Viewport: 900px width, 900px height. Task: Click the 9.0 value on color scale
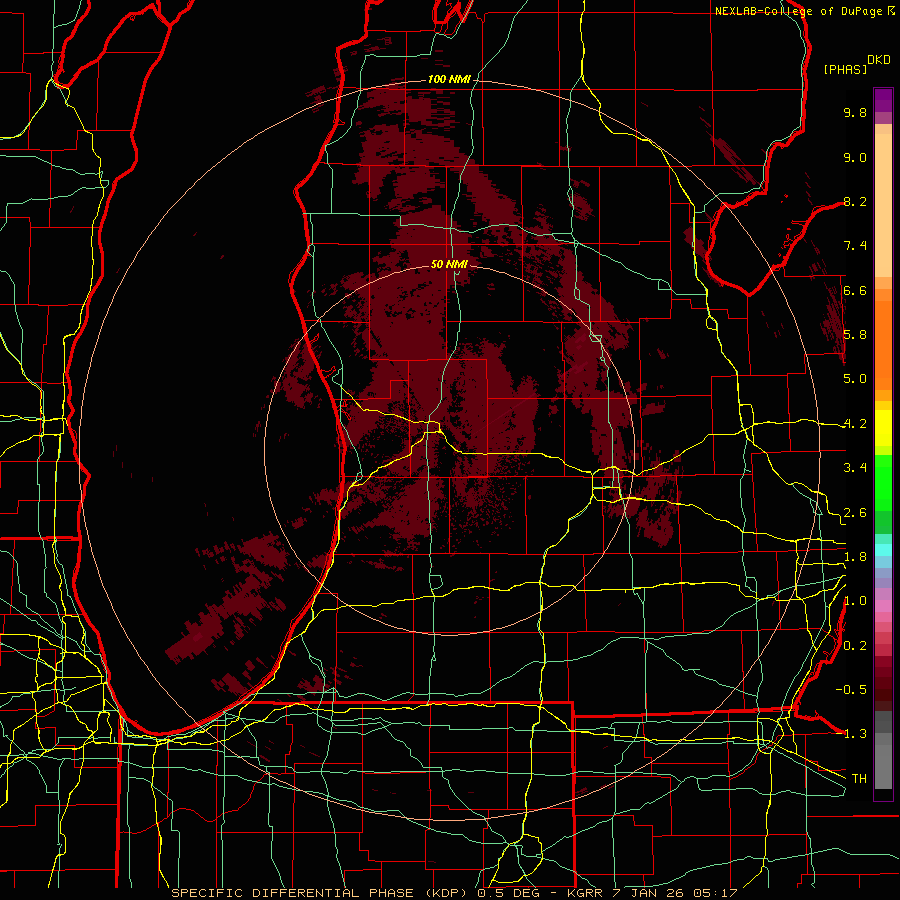(x=855, y=157)
